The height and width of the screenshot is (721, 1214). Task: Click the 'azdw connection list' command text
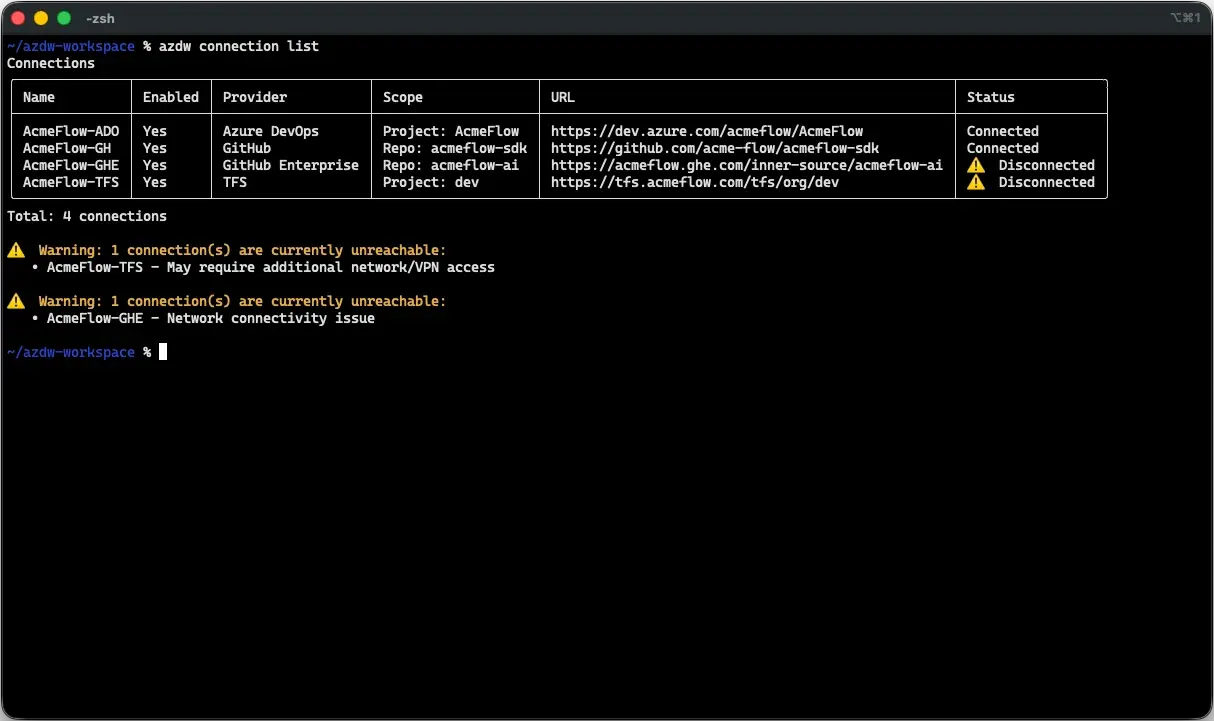click(239, 46)
